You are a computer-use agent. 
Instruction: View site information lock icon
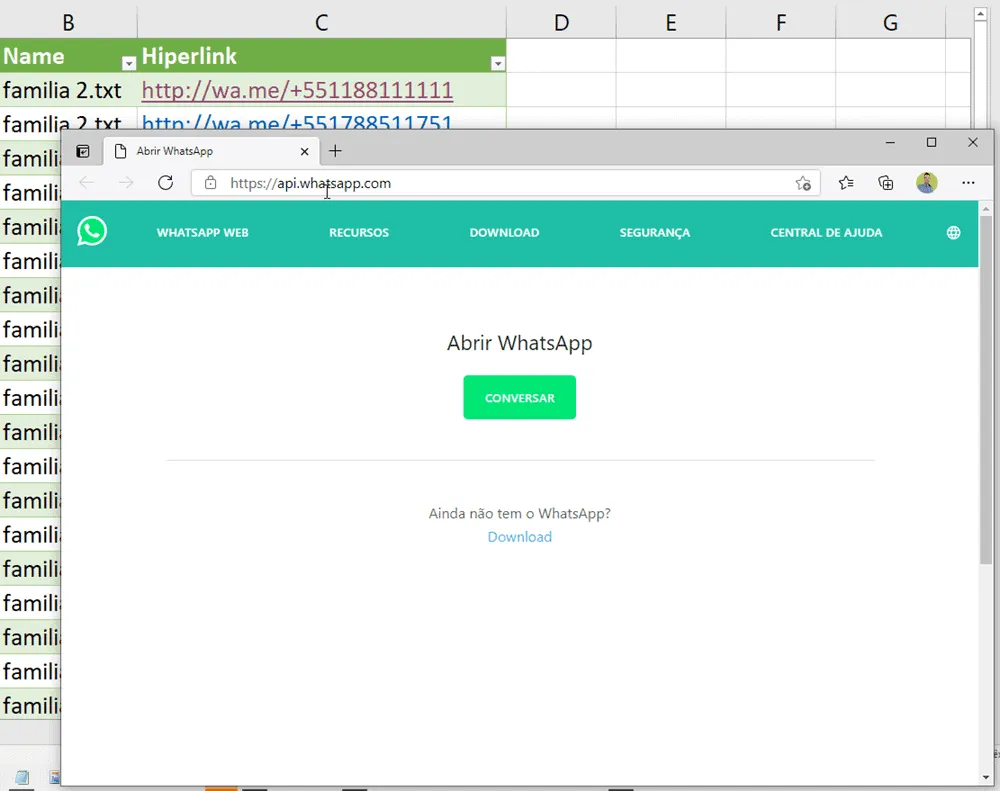coord(210,183)
